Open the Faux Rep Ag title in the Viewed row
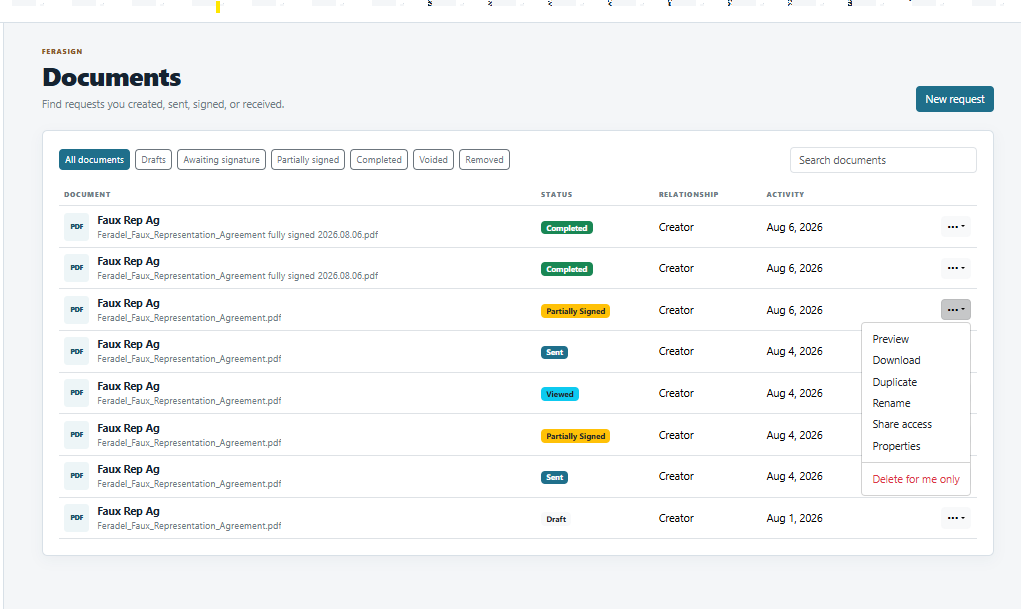This screenshot has height=609, width=1021. (128, 386)
